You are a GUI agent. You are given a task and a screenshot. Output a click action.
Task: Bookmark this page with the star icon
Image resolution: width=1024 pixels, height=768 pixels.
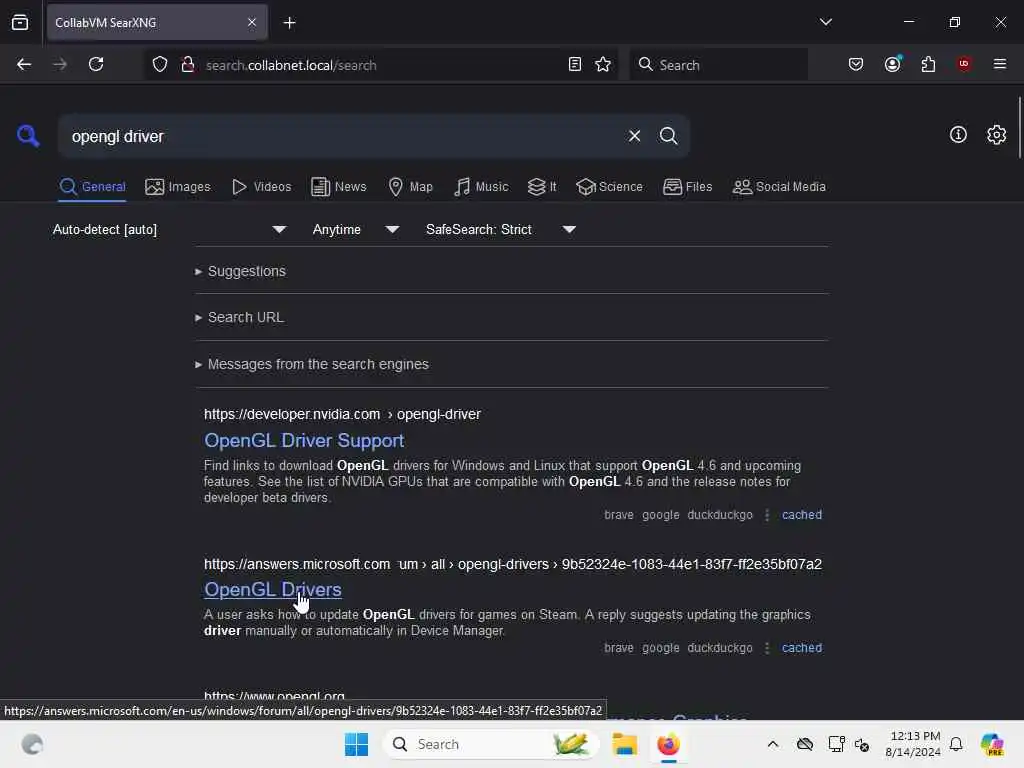pos(603,65)
